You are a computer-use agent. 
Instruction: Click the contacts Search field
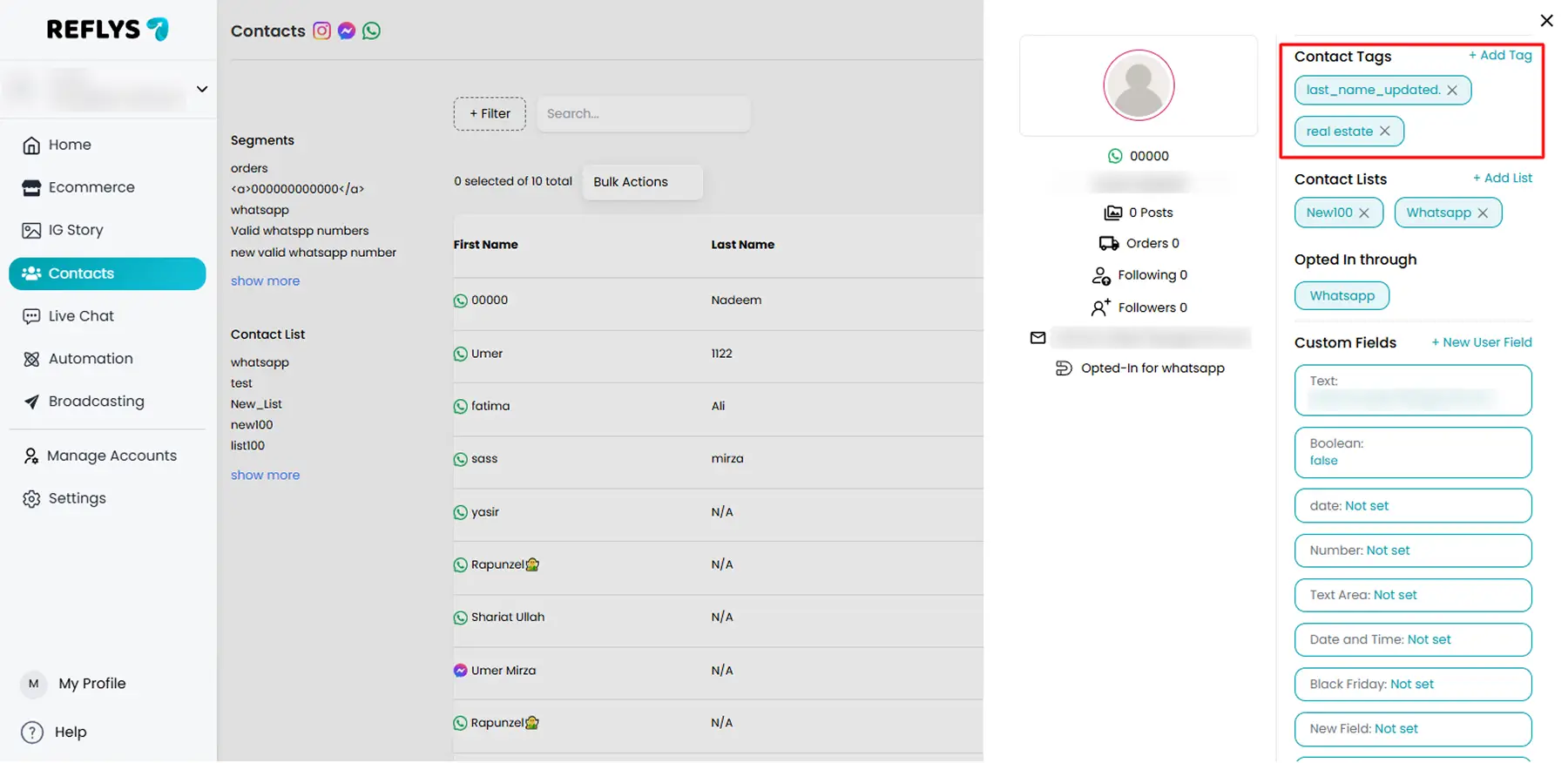coord(643,114)
